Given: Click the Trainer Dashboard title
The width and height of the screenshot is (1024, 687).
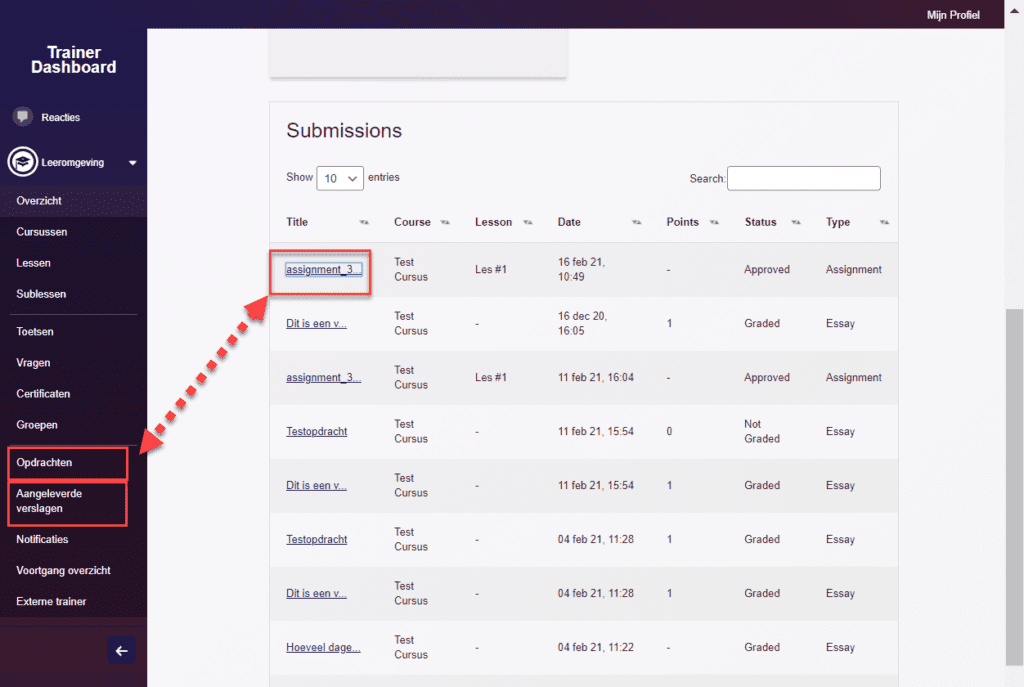Looking at the screenshot, I should click(74, 60).
